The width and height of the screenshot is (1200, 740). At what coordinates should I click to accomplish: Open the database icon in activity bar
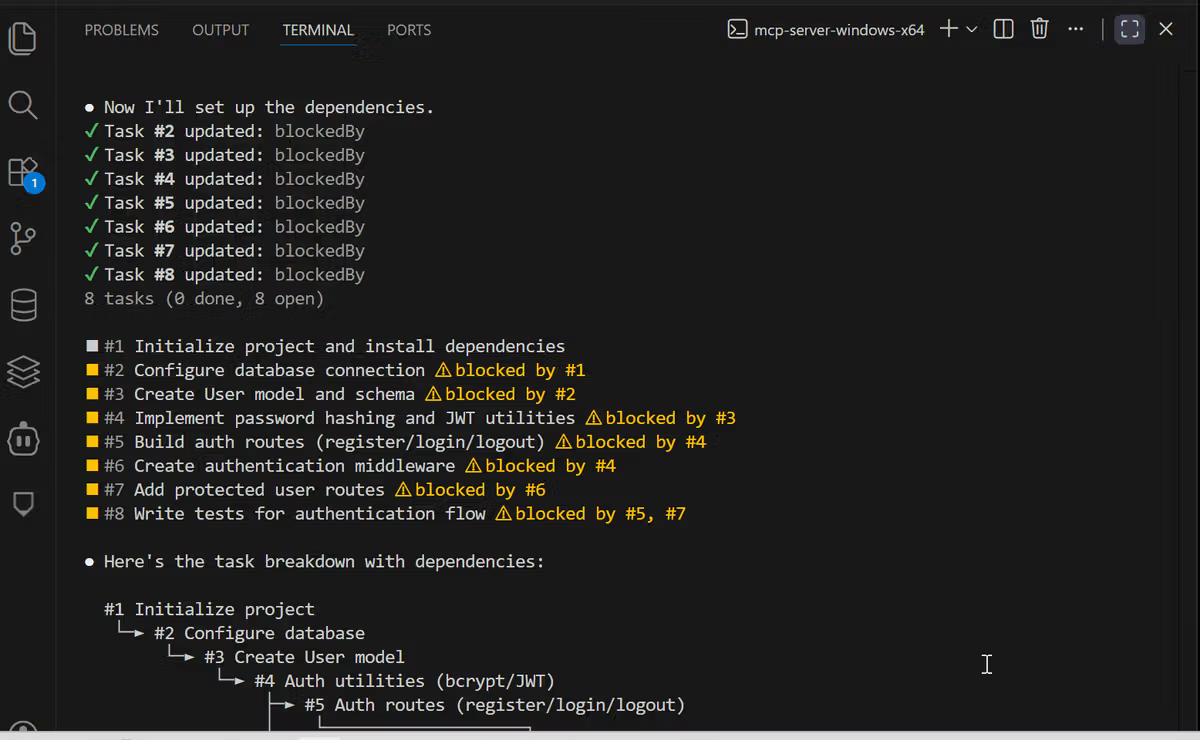(x=23, y=305)
